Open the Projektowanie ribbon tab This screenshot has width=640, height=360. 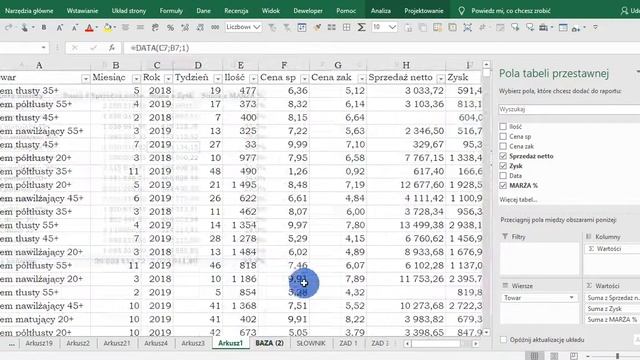tap(424, 11)
